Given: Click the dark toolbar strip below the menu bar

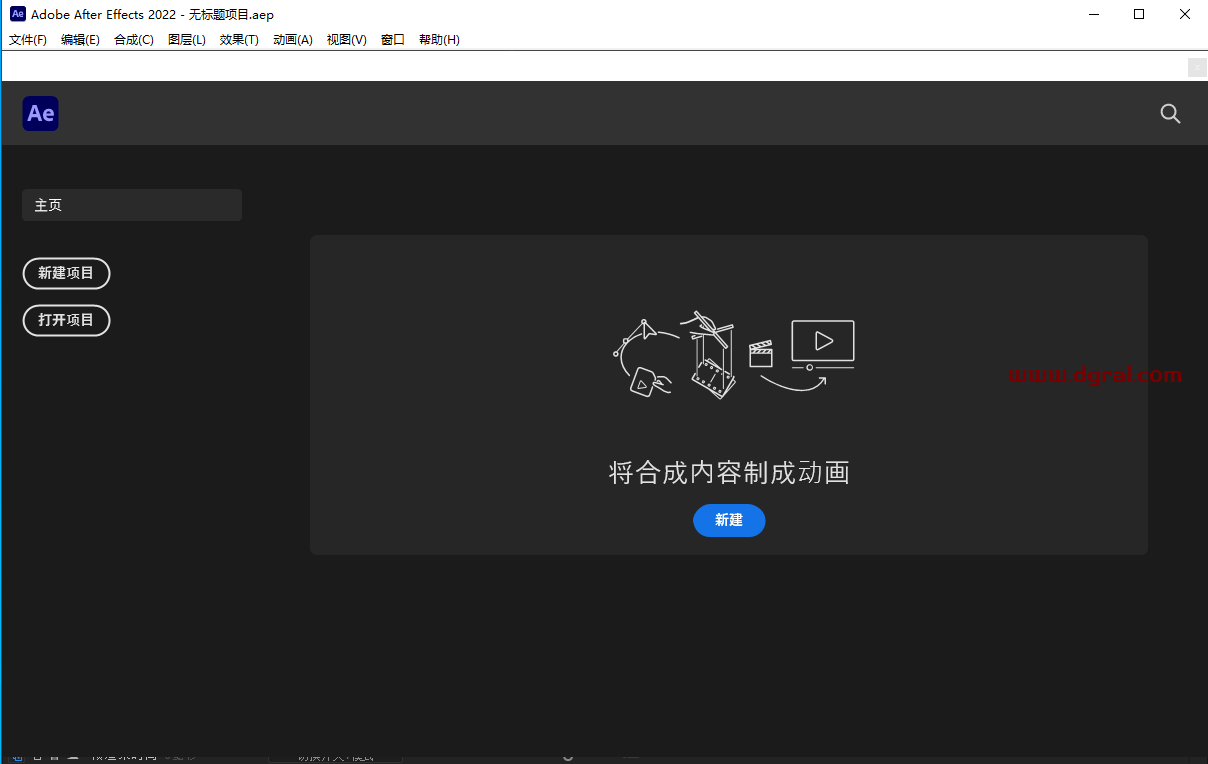Looking at the screenshot, I should pos(600,67).
